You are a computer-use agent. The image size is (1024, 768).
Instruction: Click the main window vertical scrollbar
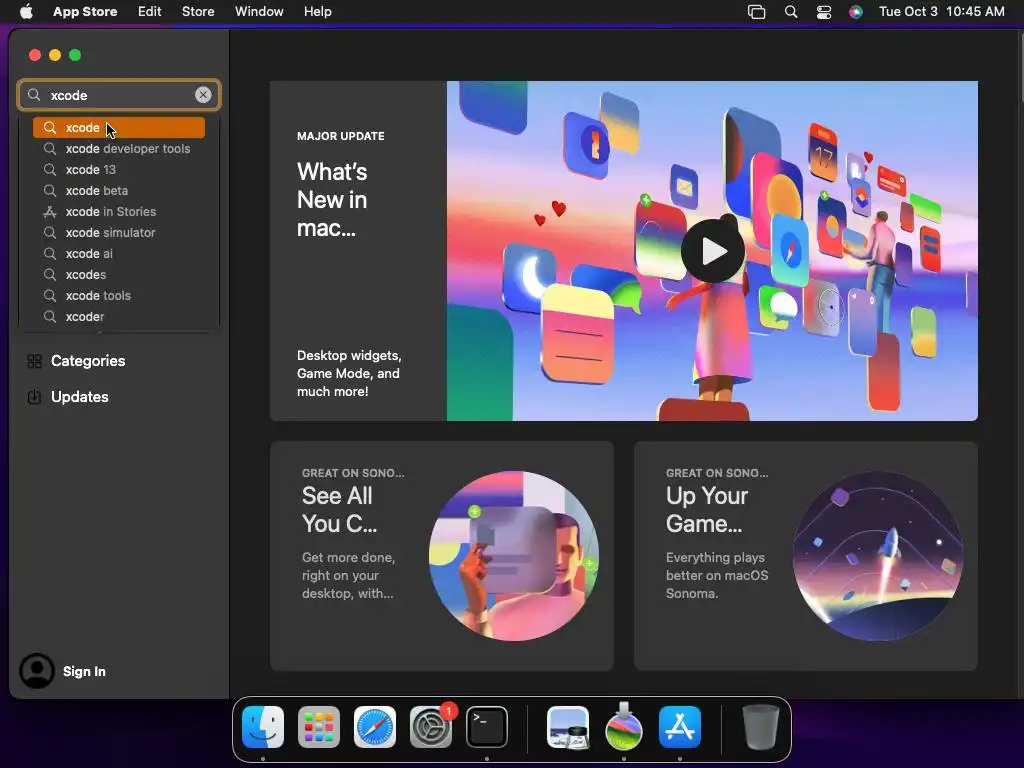(x=1021, y=65)
